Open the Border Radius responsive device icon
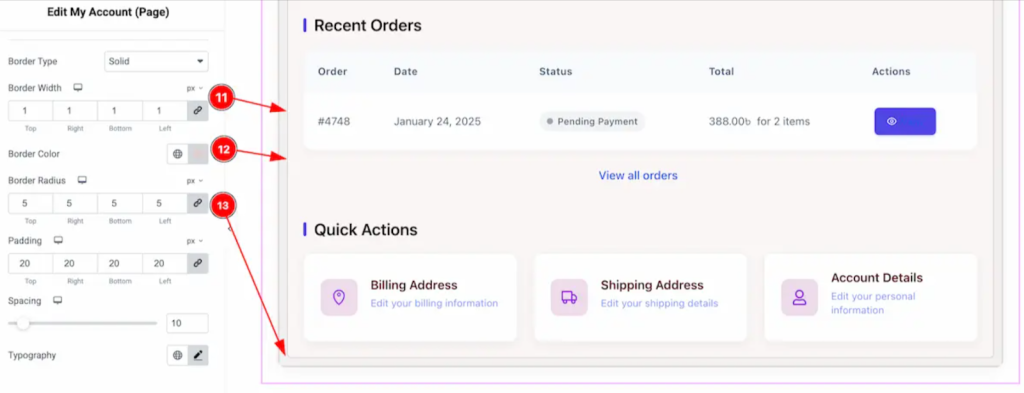 click(x=82, y=180)
